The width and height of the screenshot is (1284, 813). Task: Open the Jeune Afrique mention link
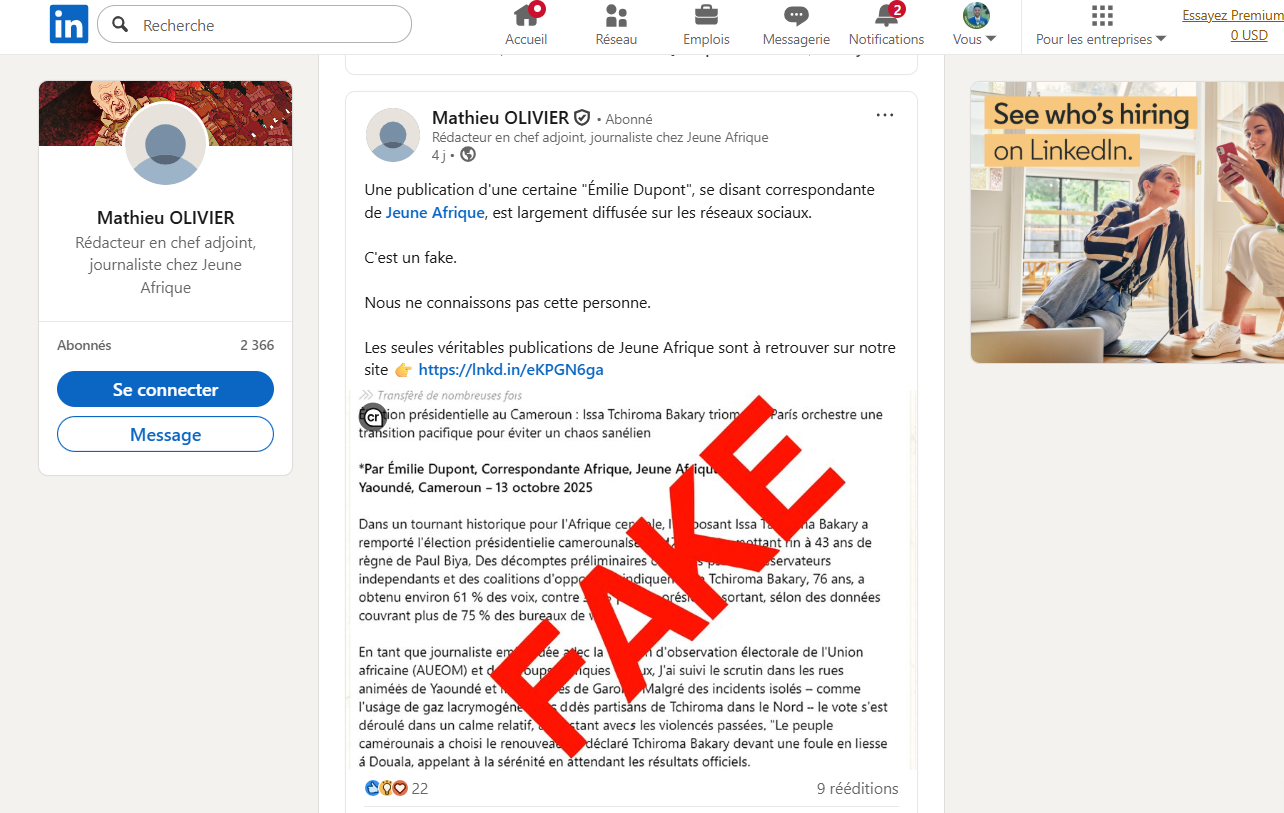[x=435, y=212]
